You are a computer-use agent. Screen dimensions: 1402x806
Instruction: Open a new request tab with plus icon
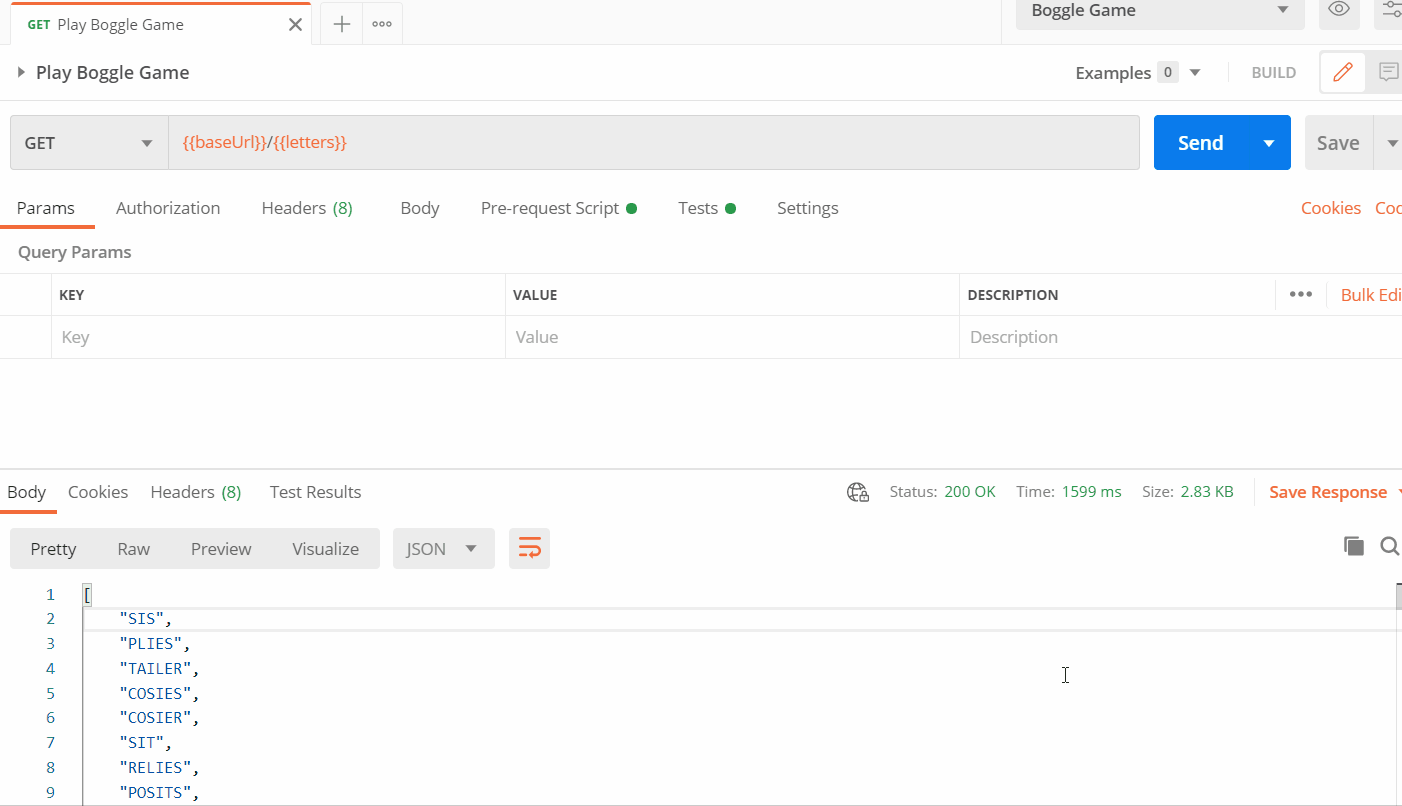[x=342, y=25]
